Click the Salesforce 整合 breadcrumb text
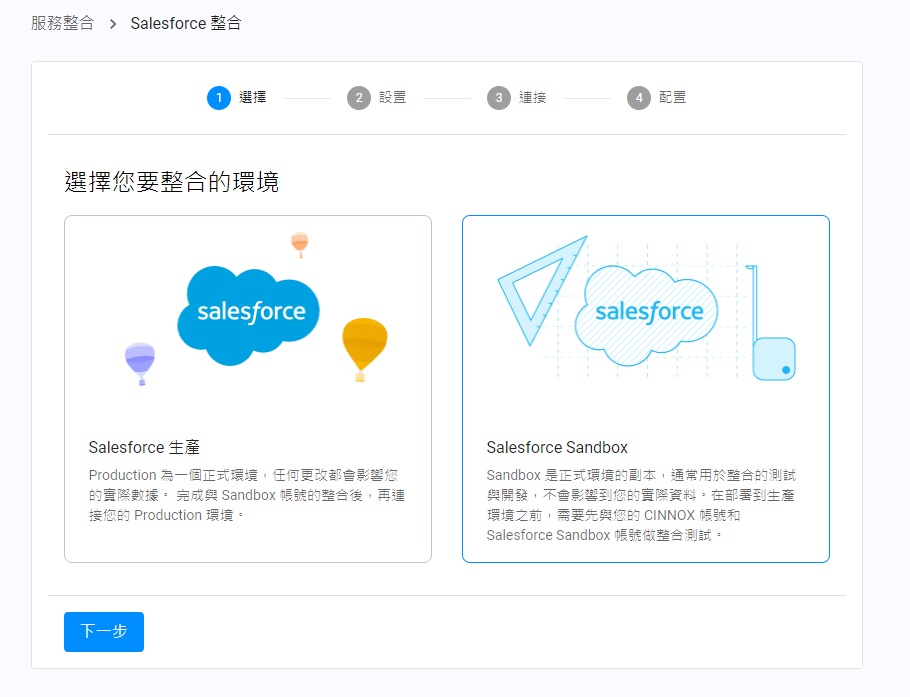Screen dimensions: 910x697 coord(186,23)
